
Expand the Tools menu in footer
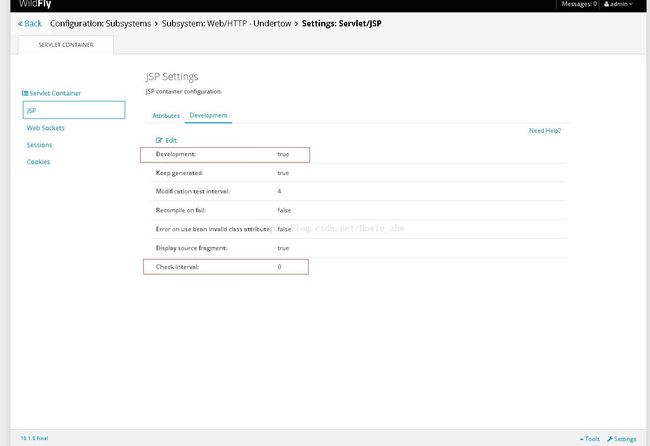click(x=589, y=439)
